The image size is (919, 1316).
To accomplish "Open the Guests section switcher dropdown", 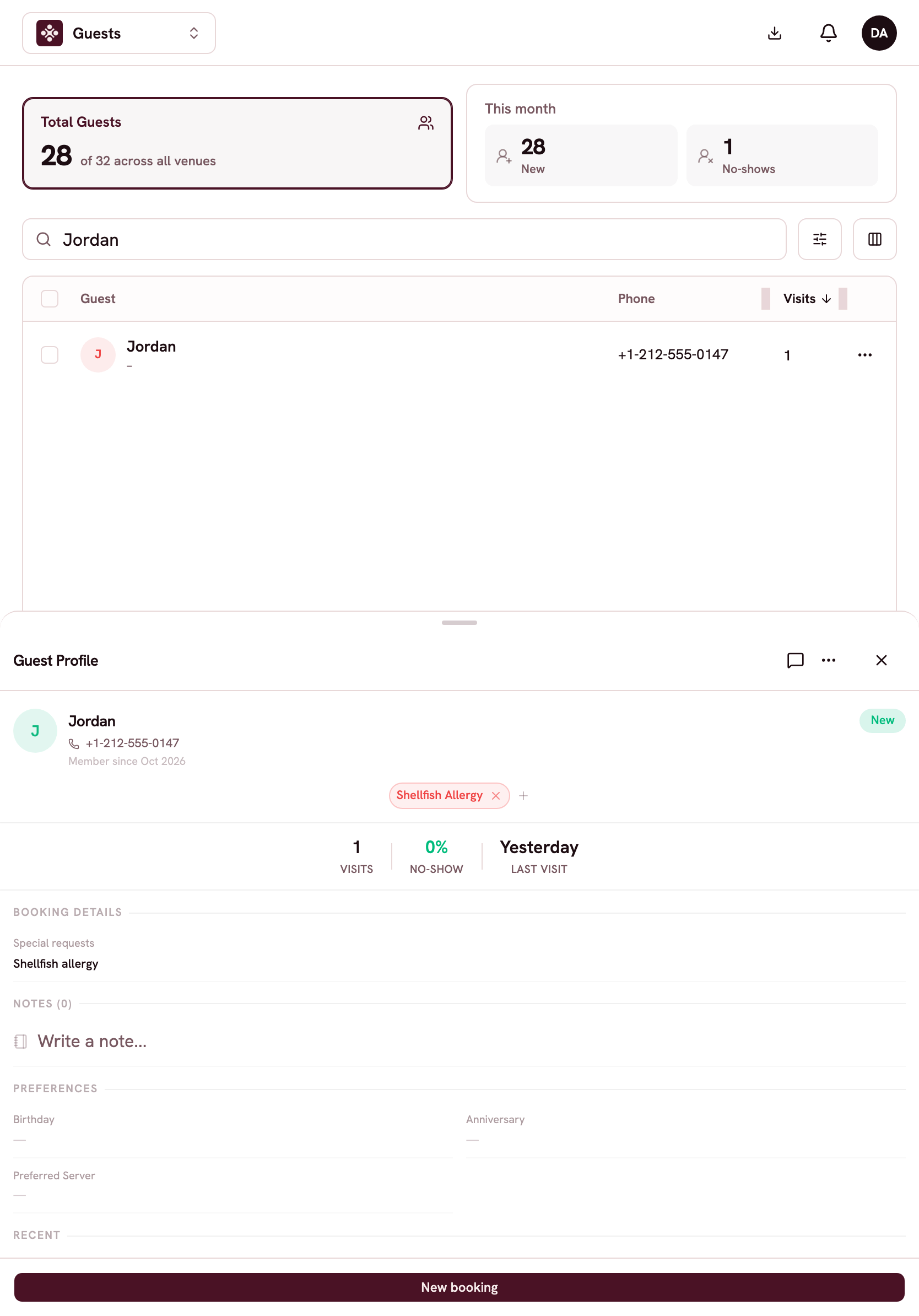I will [x=118, y=33].
